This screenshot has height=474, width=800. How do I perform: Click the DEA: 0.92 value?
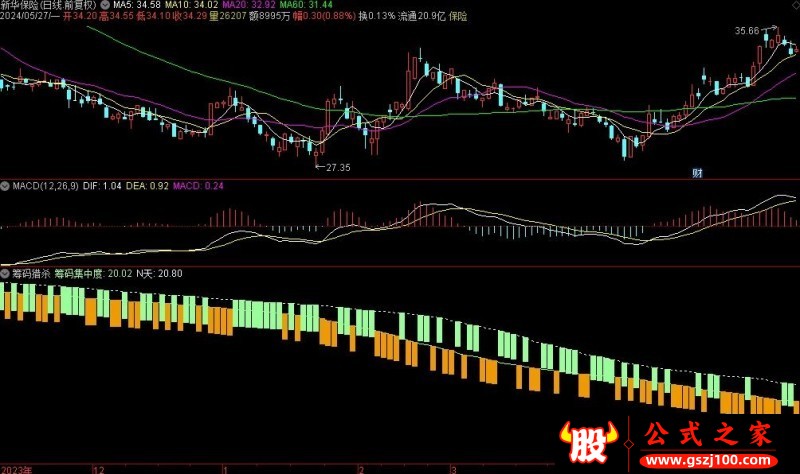point(147,186)
